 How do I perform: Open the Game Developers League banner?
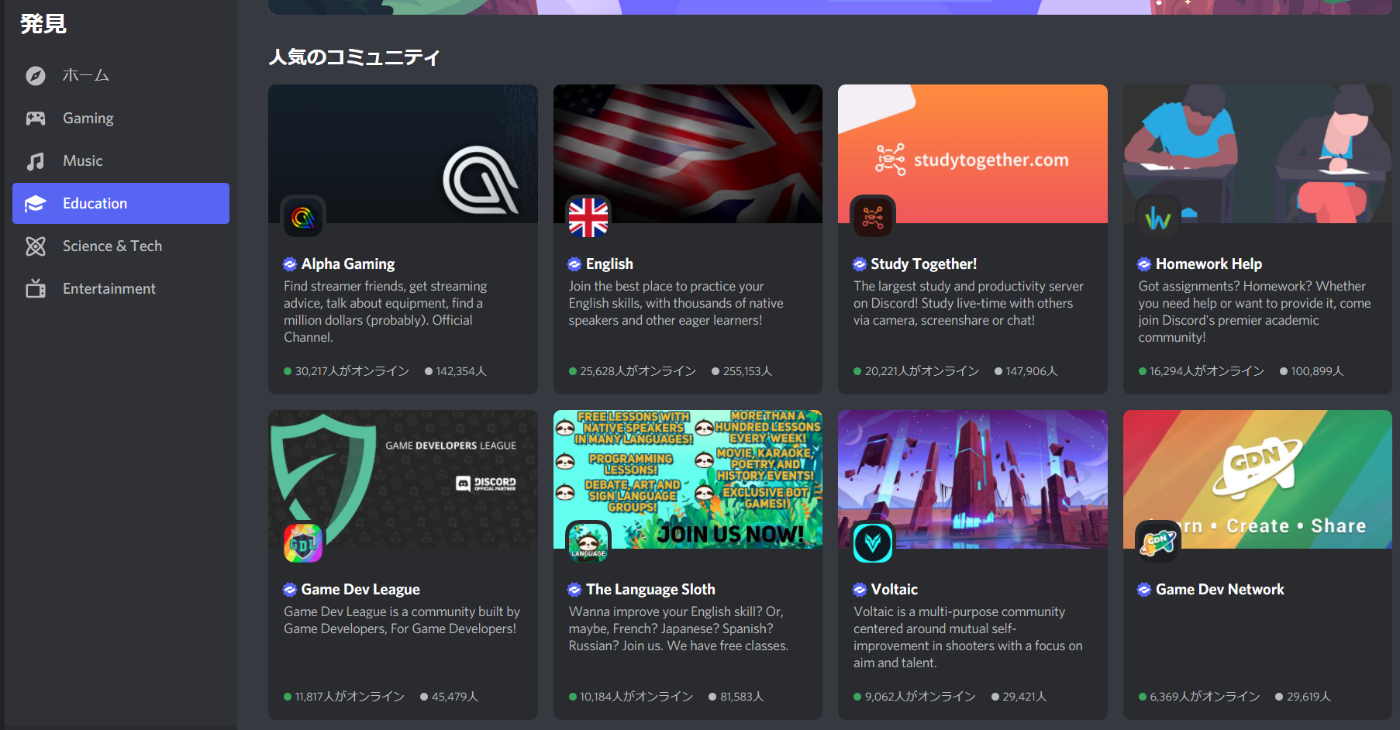tap(403, 479)
